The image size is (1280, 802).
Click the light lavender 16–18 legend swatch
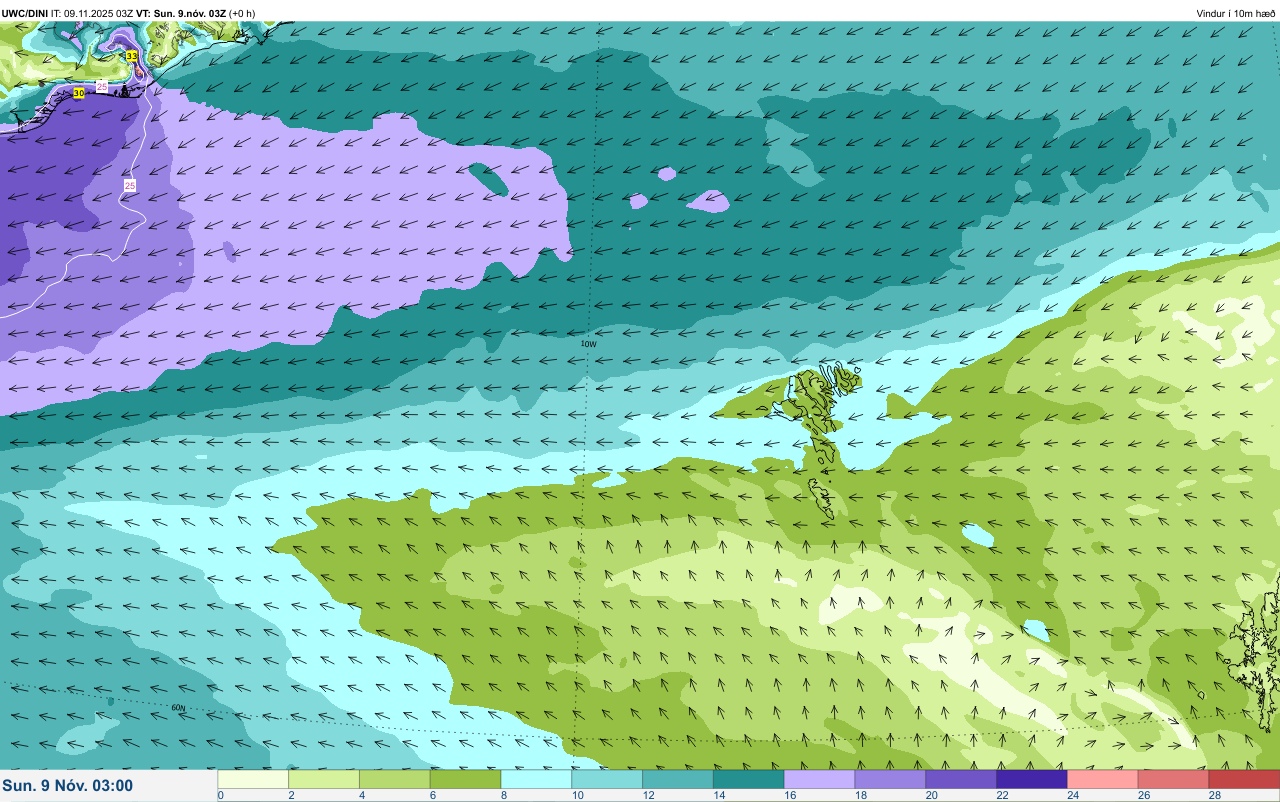820,779
